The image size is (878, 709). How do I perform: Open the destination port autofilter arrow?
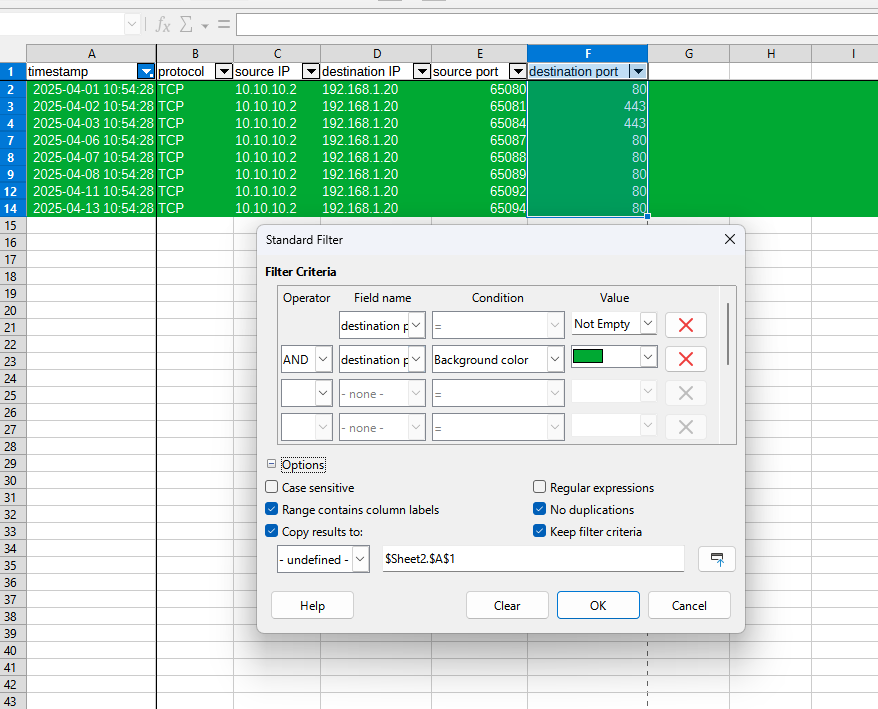point(637,72)
